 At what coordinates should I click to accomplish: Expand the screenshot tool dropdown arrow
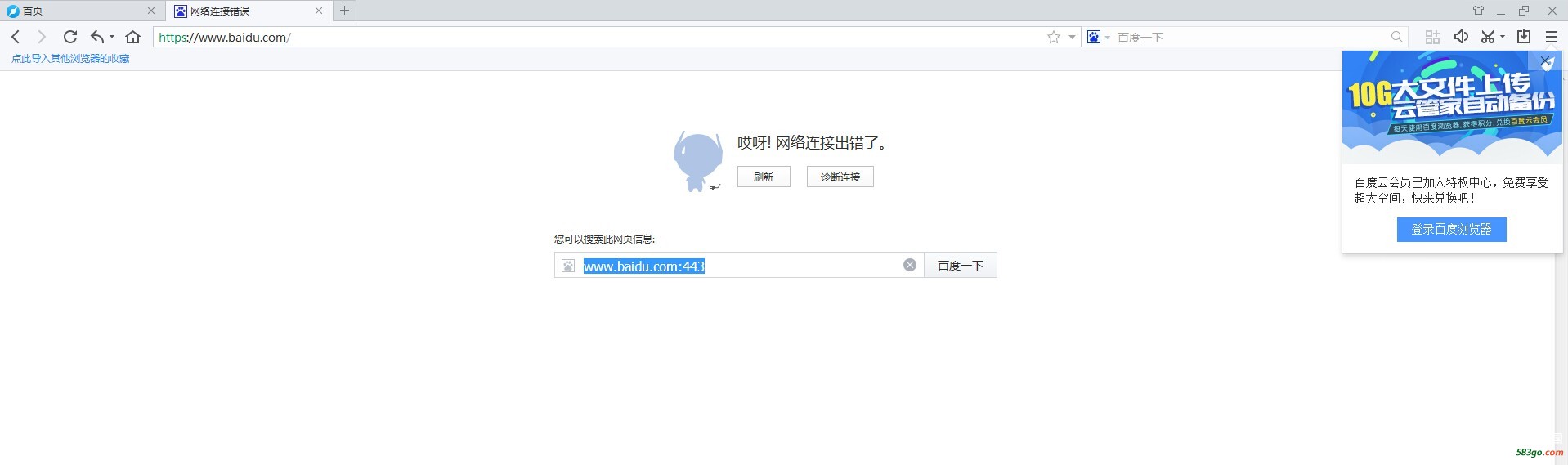coord(1502,37)
